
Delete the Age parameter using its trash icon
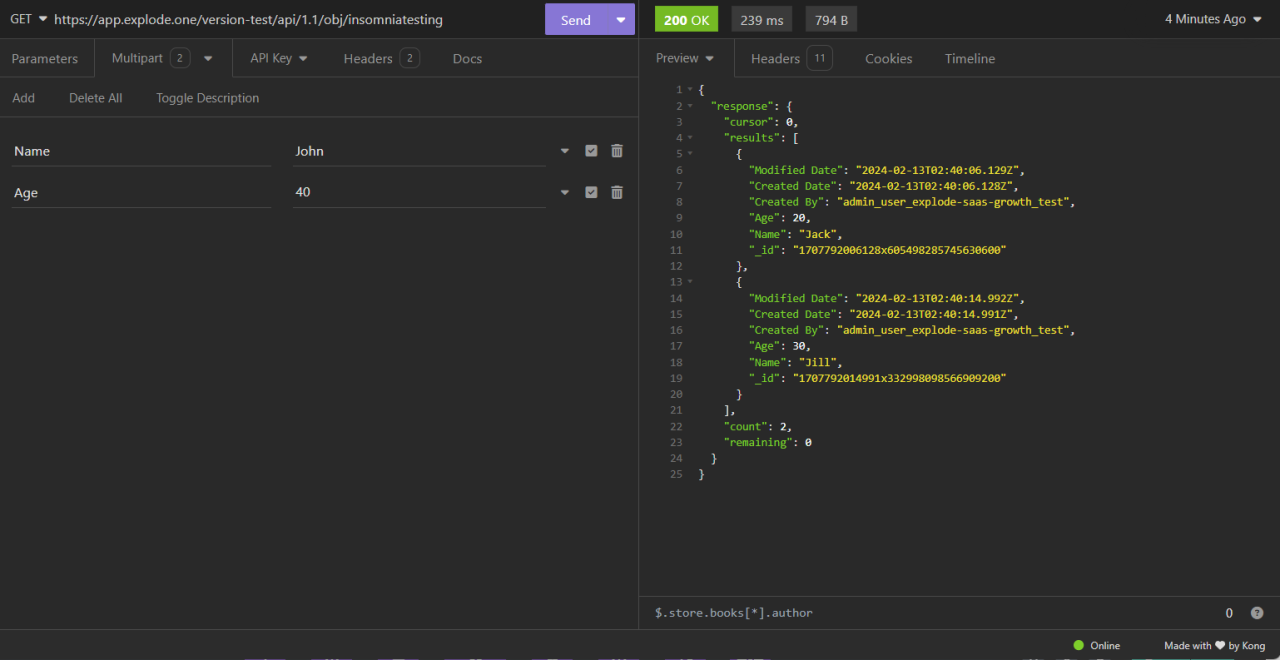[617, 191]
